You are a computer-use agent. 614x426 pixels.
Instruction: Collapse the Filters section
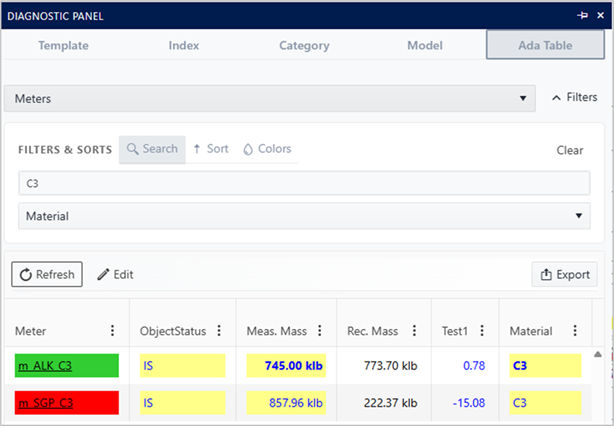click(574, 98)
